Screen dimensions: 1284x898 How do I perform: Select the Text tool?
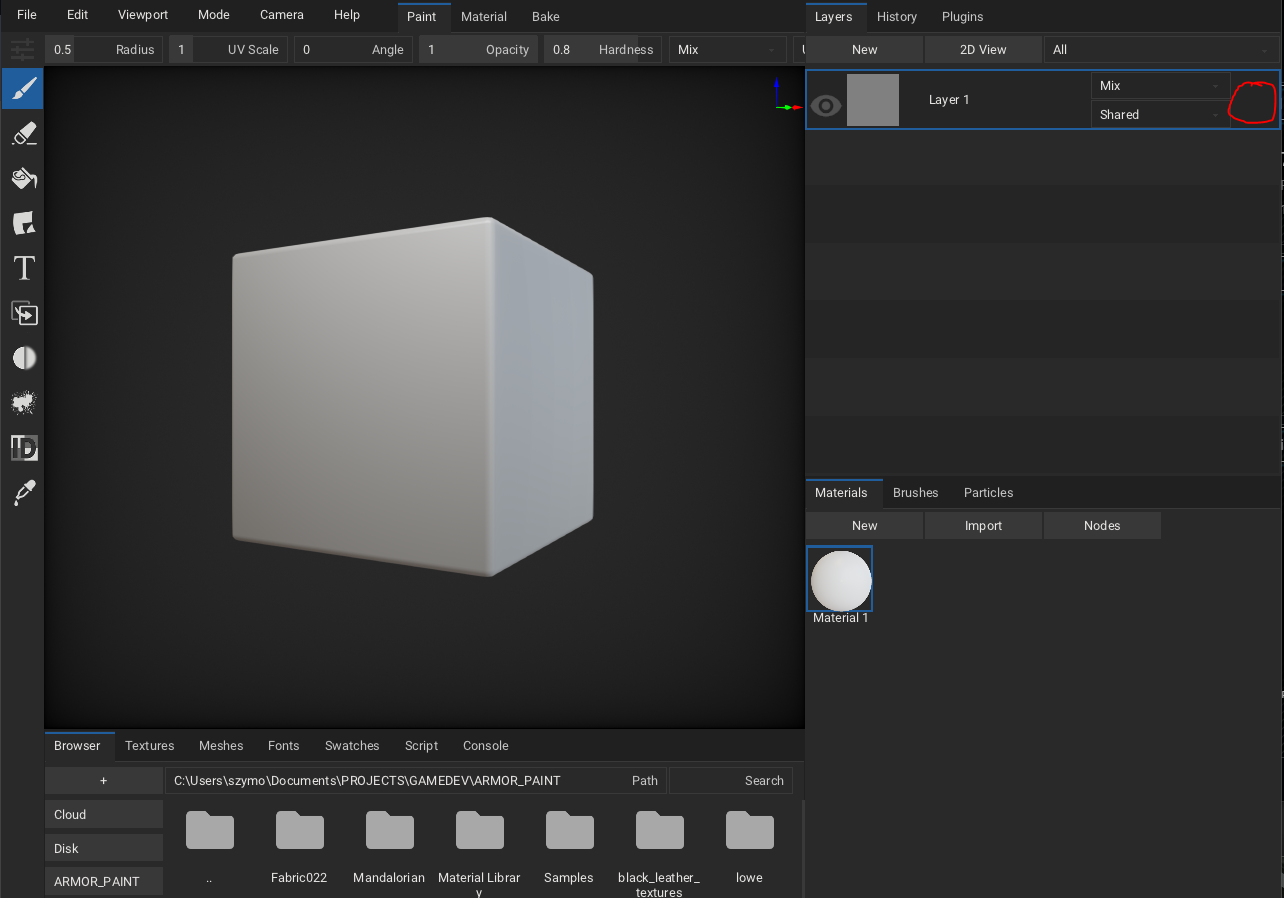pos(22,268)
